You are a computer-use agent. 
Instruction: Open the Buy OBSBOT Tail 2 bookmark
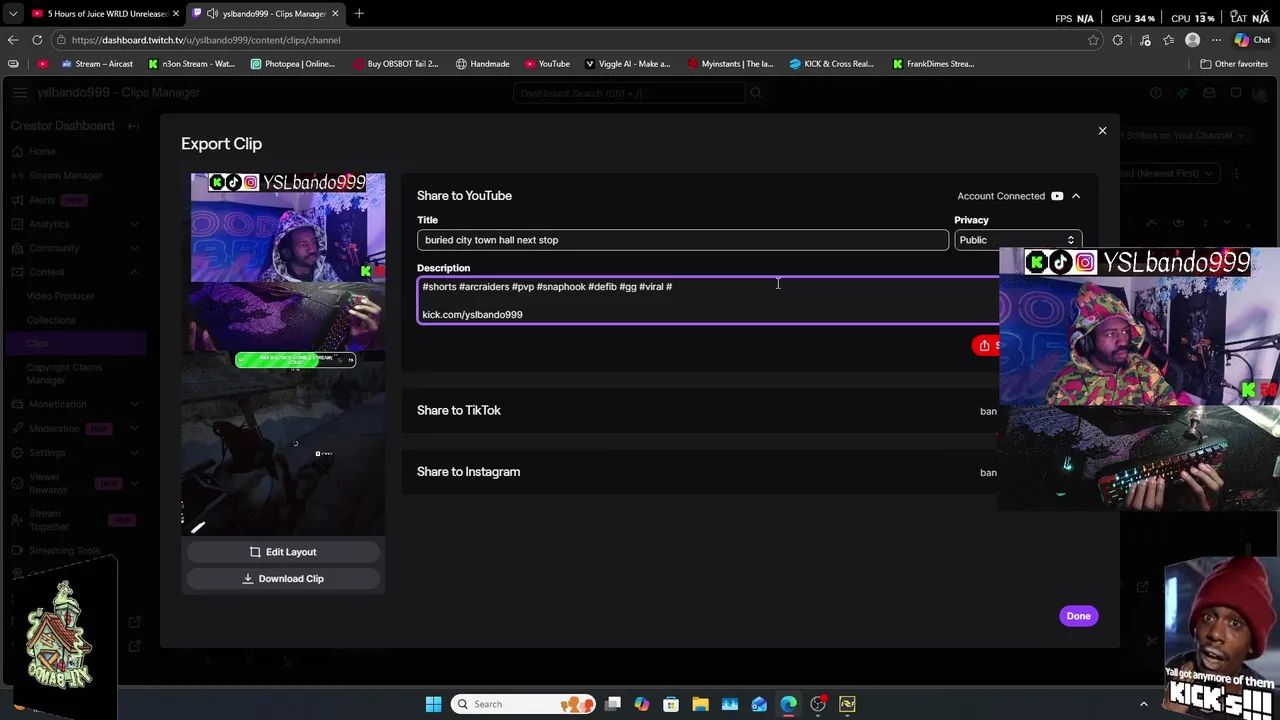point(396,64)
